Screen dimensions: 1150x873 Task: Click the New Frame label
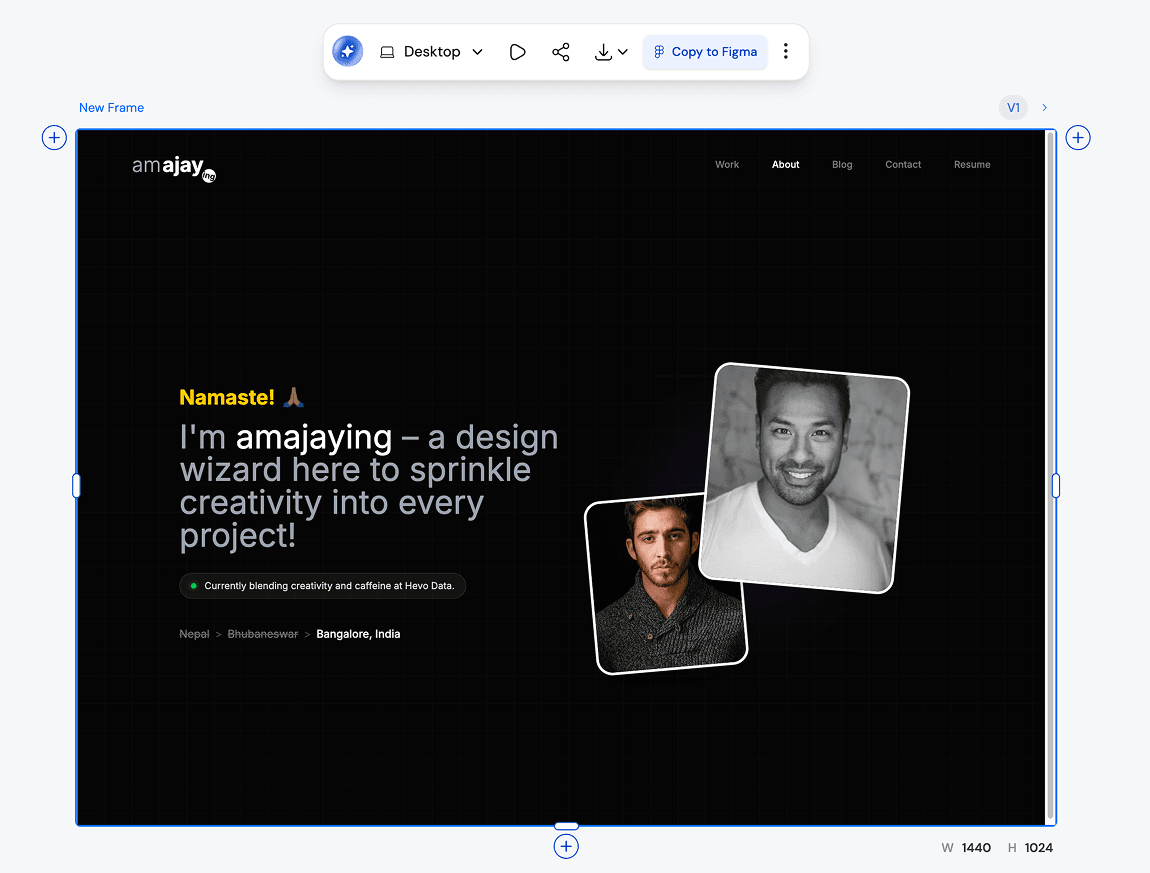(111, 108)
